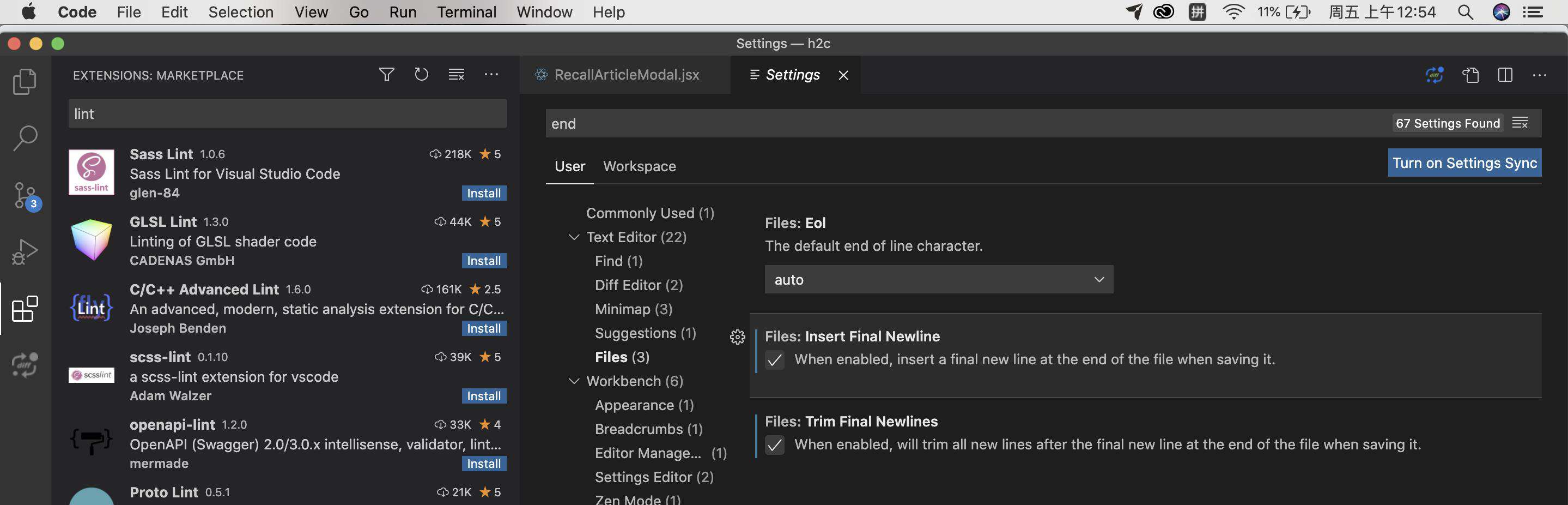1568x505 pixels.
Task: Open Siri from the menu bar
Action: click(x=1502, y=12)
